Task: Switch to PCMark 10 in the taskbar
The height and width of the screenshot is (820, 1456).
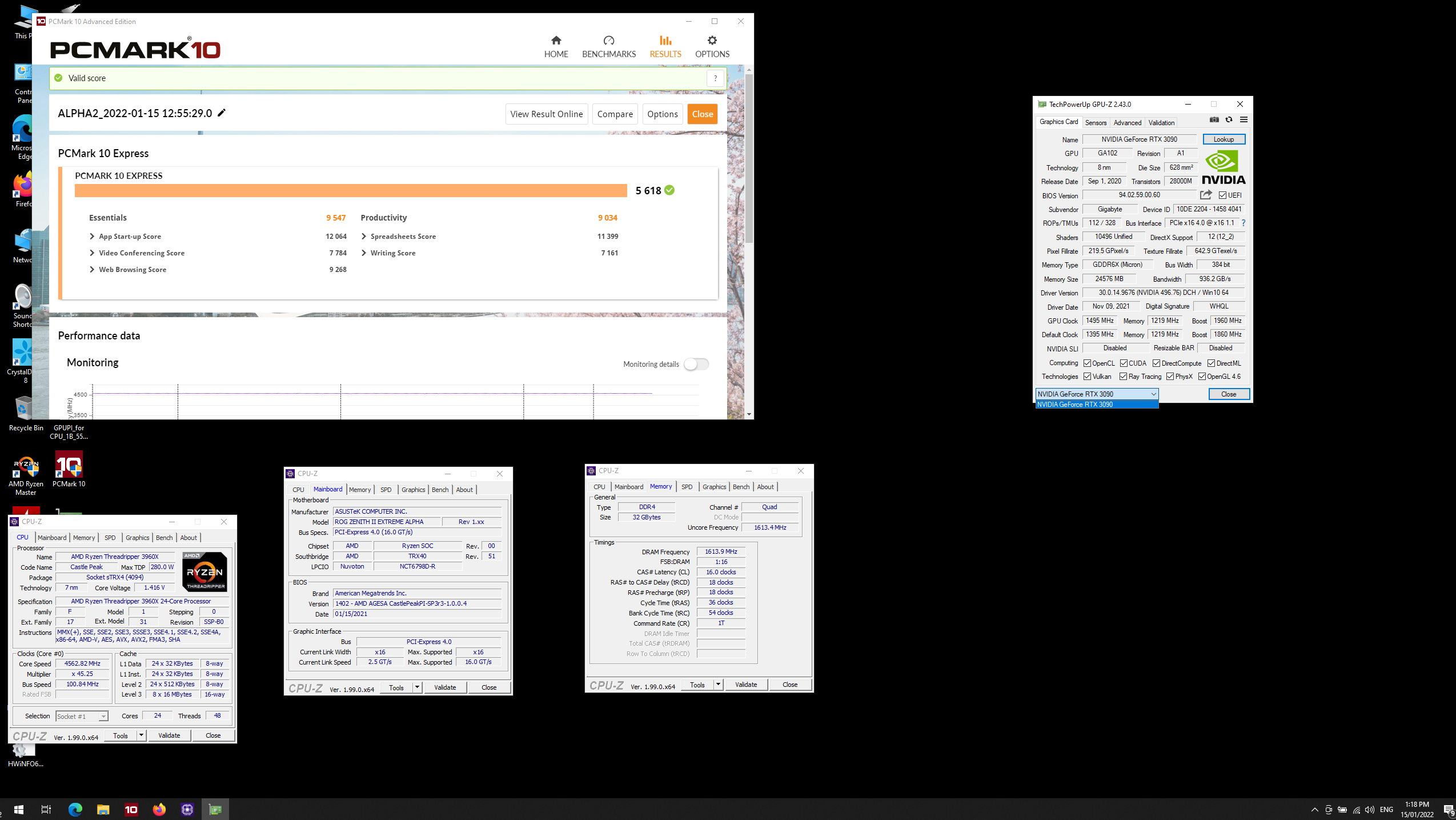Action: click(131, 809)
